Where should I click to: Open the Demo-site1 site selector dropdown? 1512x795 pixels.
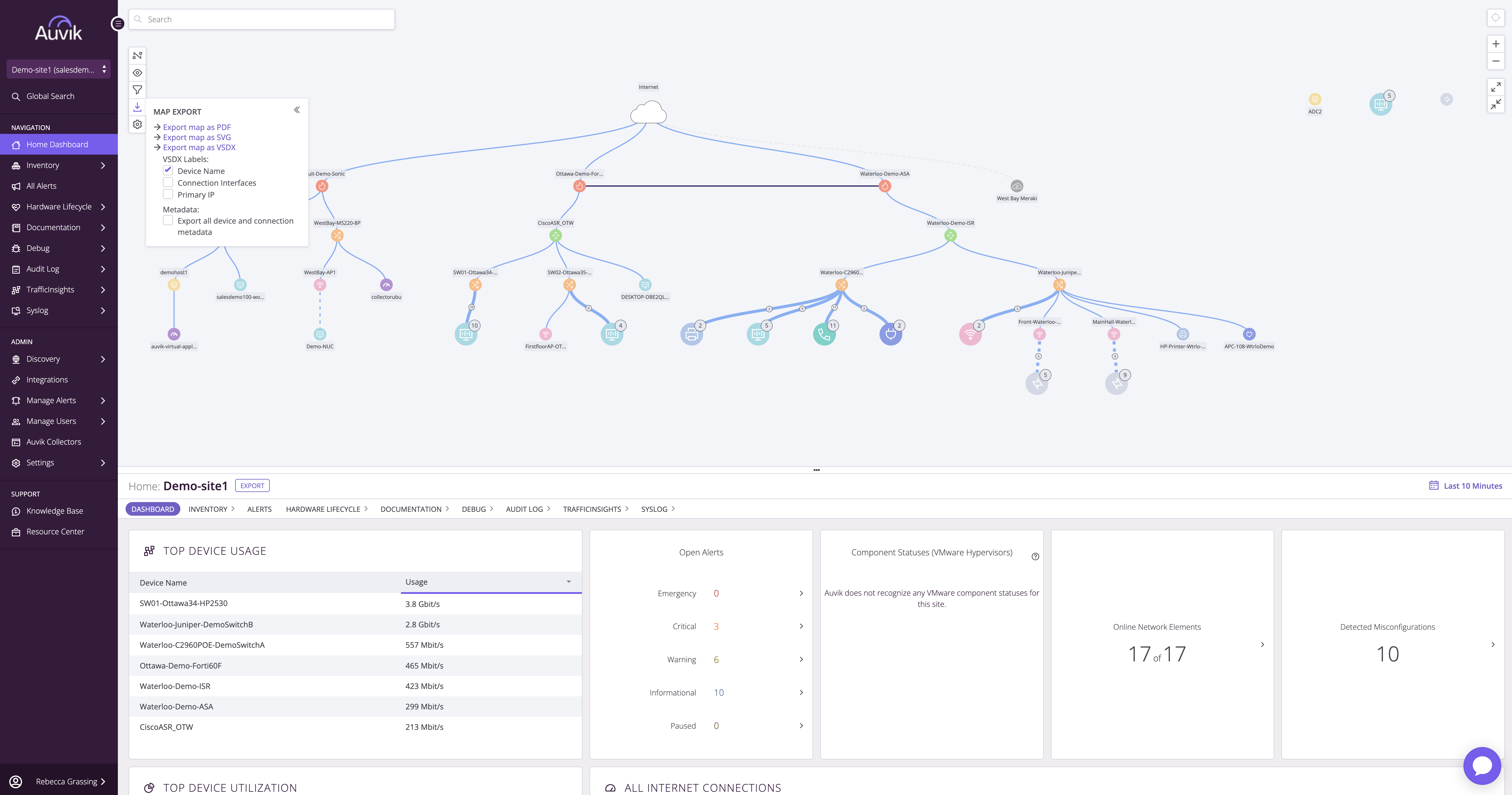pyautogui.click(x=58, y=69)
